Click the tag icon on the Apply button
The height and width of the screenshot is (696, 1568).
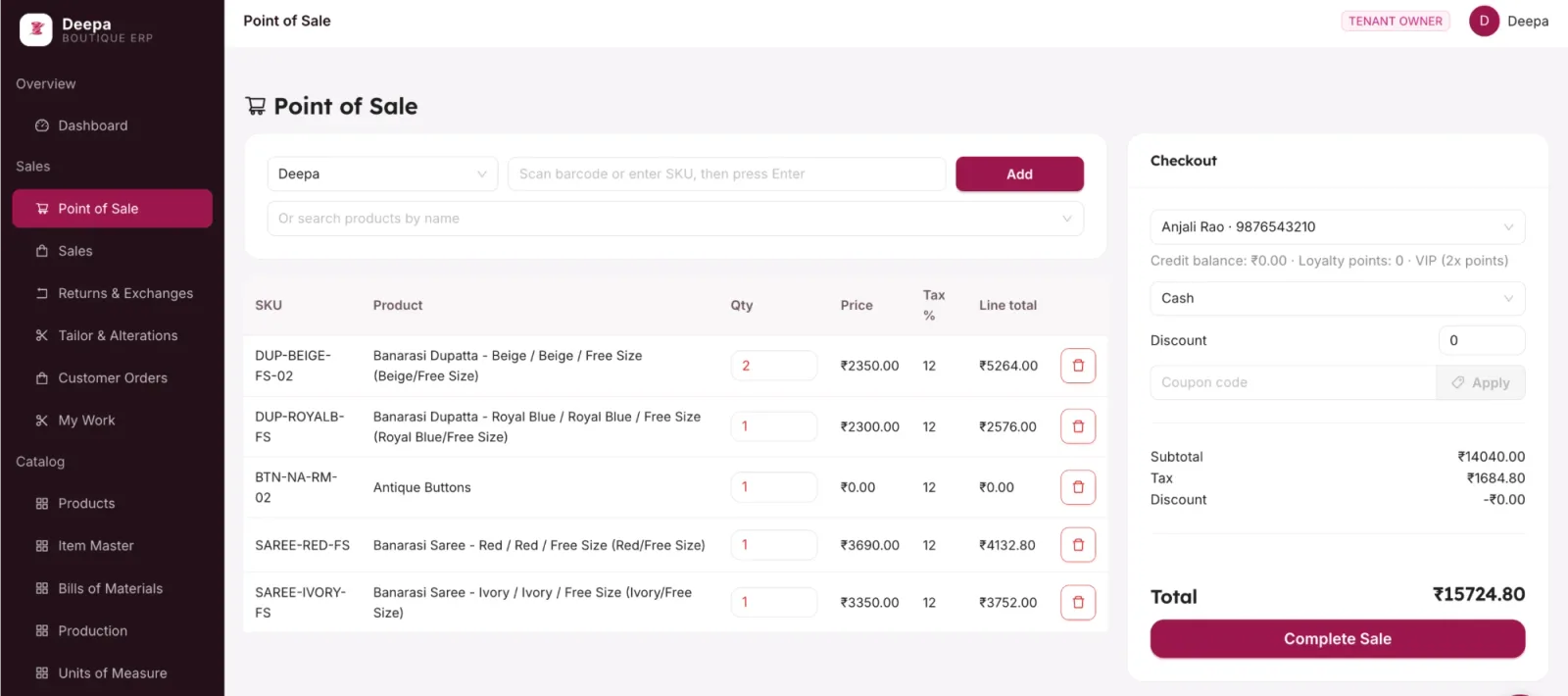click(x=1458, y=382)
